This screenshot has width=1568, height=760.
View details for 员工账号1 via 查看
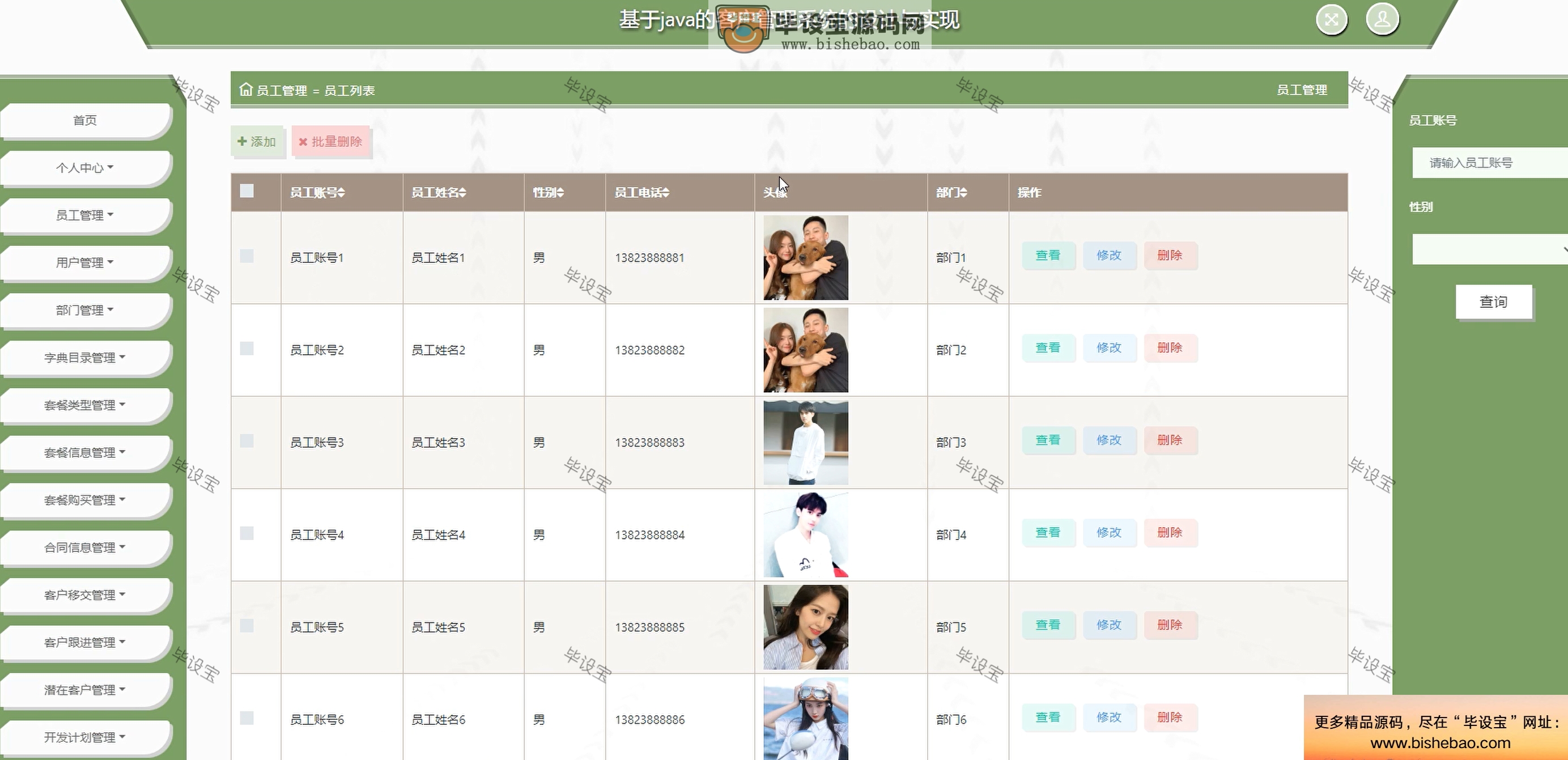1048,255
